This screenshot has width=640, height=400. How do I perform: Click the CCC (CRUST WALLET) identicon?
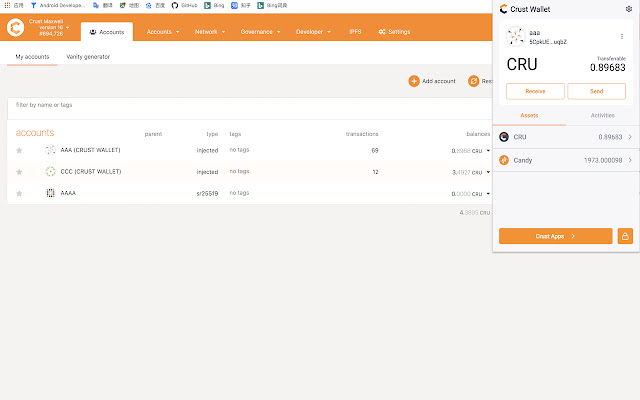point(50,171)
